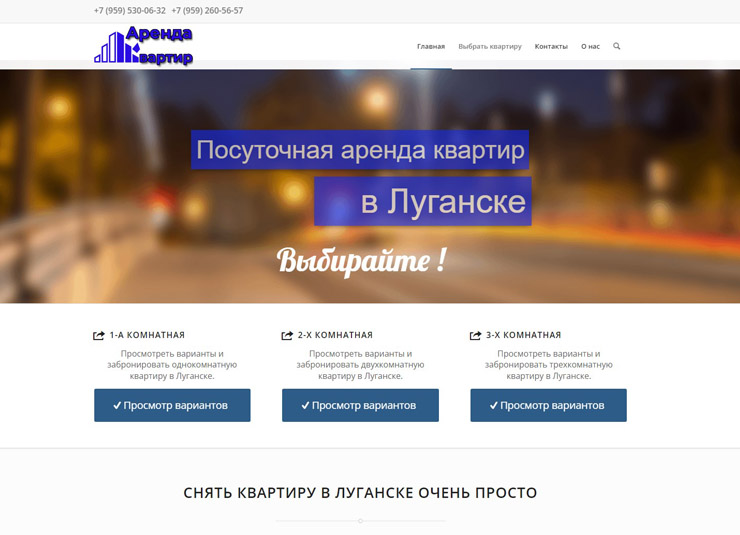
Task: Click Просмотр вариантов under 1-А КОМНАТНАЯ
Action: (172, 405)
